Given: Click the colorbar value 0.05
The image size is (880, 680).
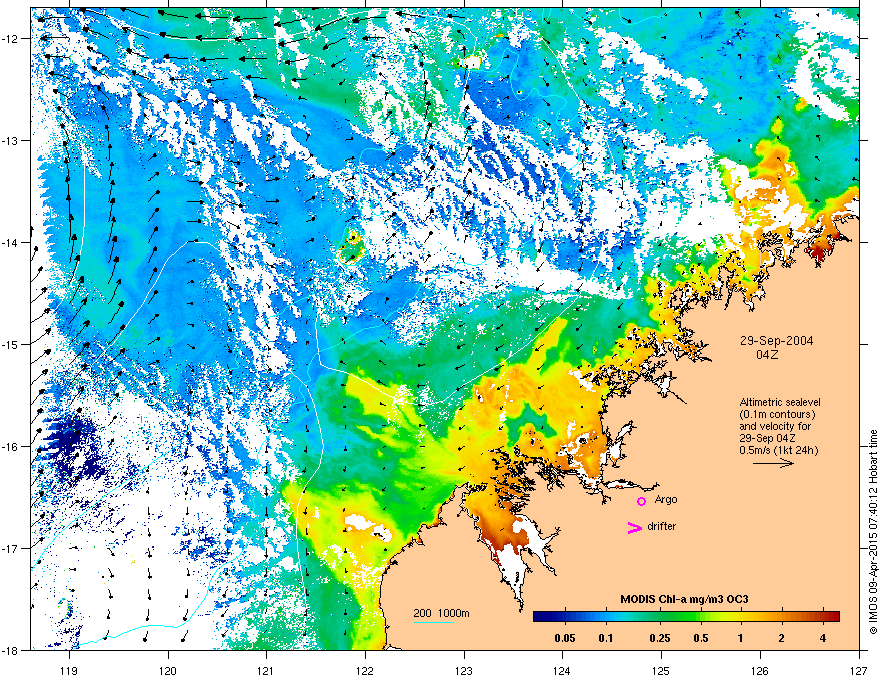Looking at the screenshot, I should 565,638.
